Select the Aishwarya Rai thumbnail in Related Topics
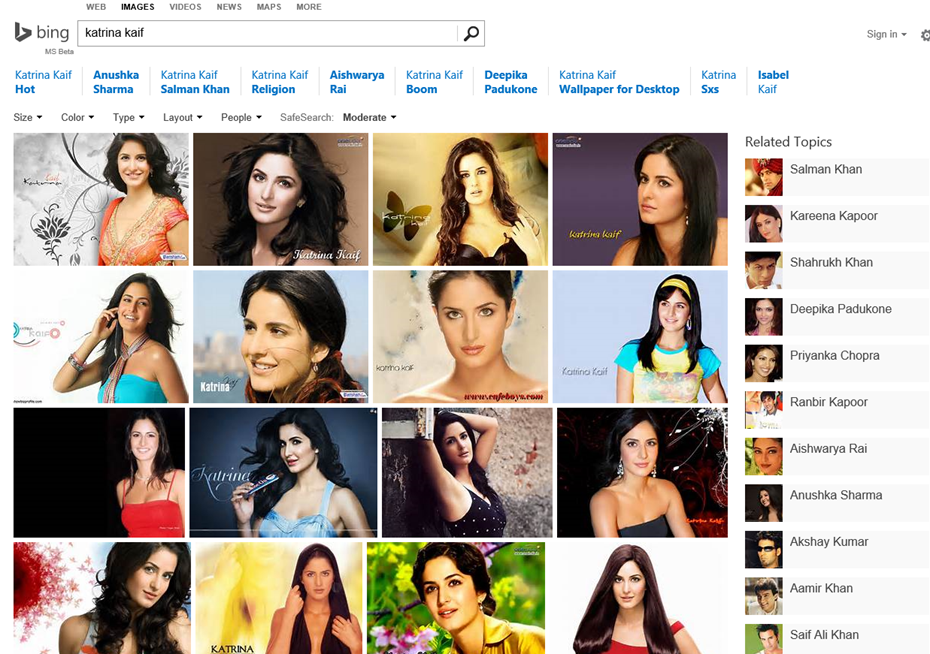This screenshot has width=930, height=654. (764, 457)
